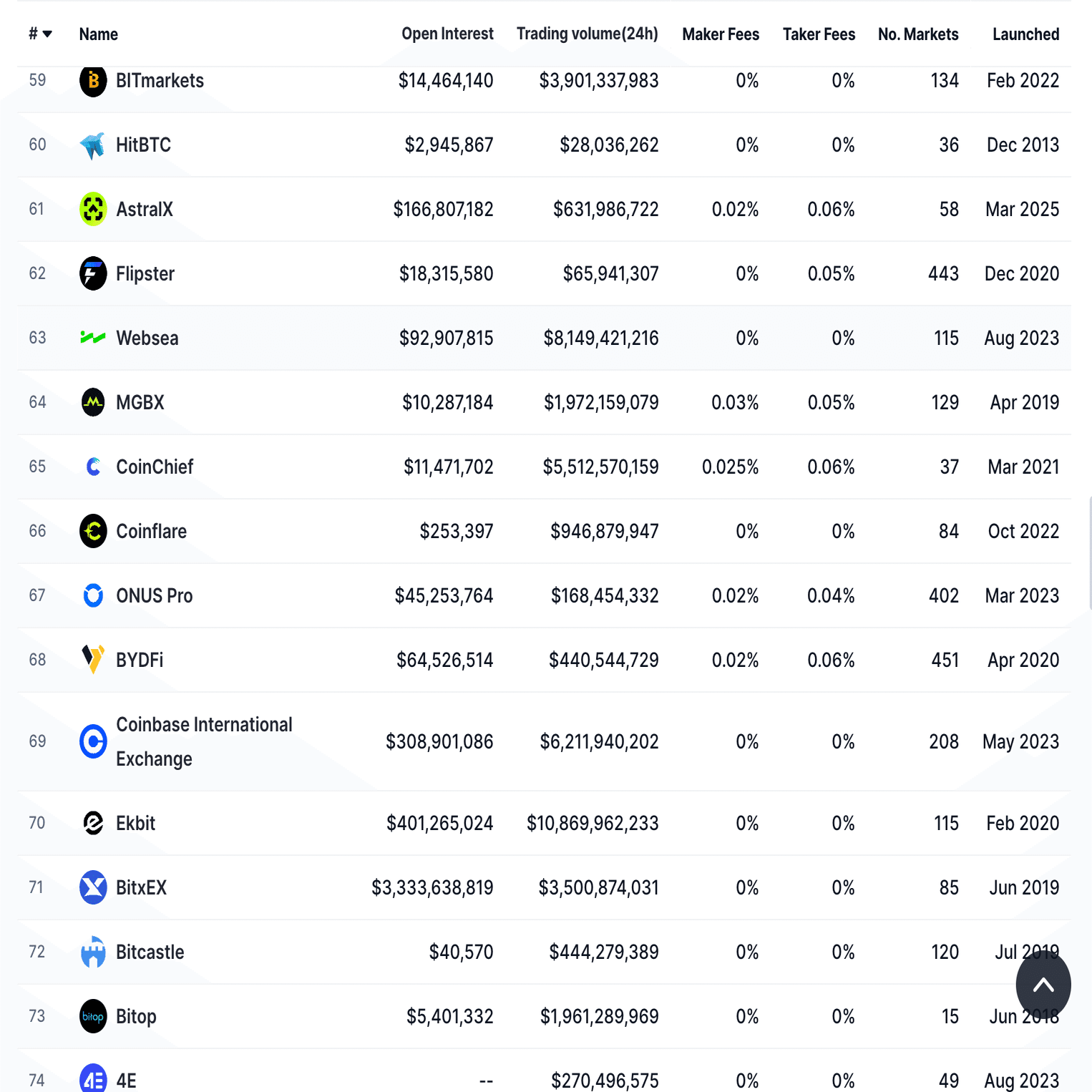
Task: Sort table by Trading volume(24h) header
Action: click(587, 34)
